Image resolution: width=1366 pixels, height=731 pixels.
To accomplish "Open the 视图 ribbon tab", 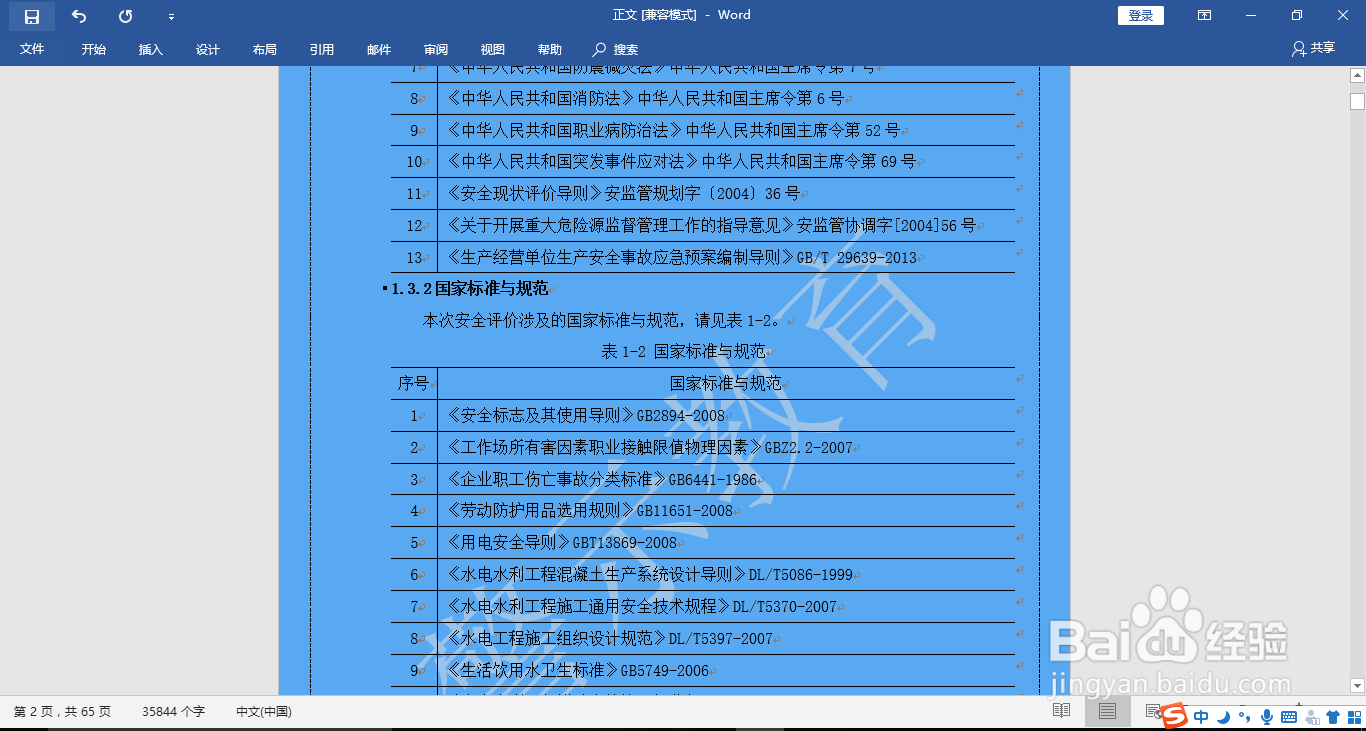I will pos(492,49).
